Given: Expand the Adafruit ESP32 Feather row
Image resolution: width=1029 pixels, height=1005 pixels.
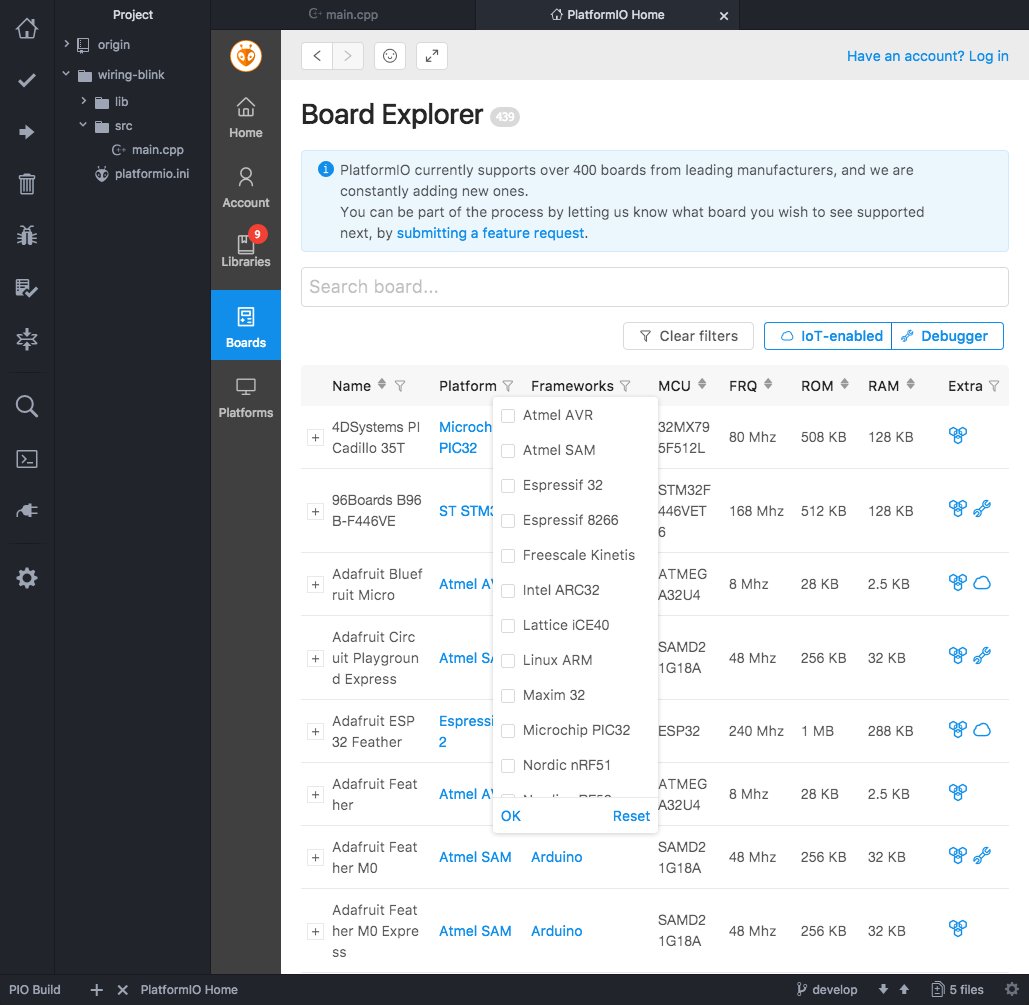Looking at the screenshot, I should pos(316,732).
